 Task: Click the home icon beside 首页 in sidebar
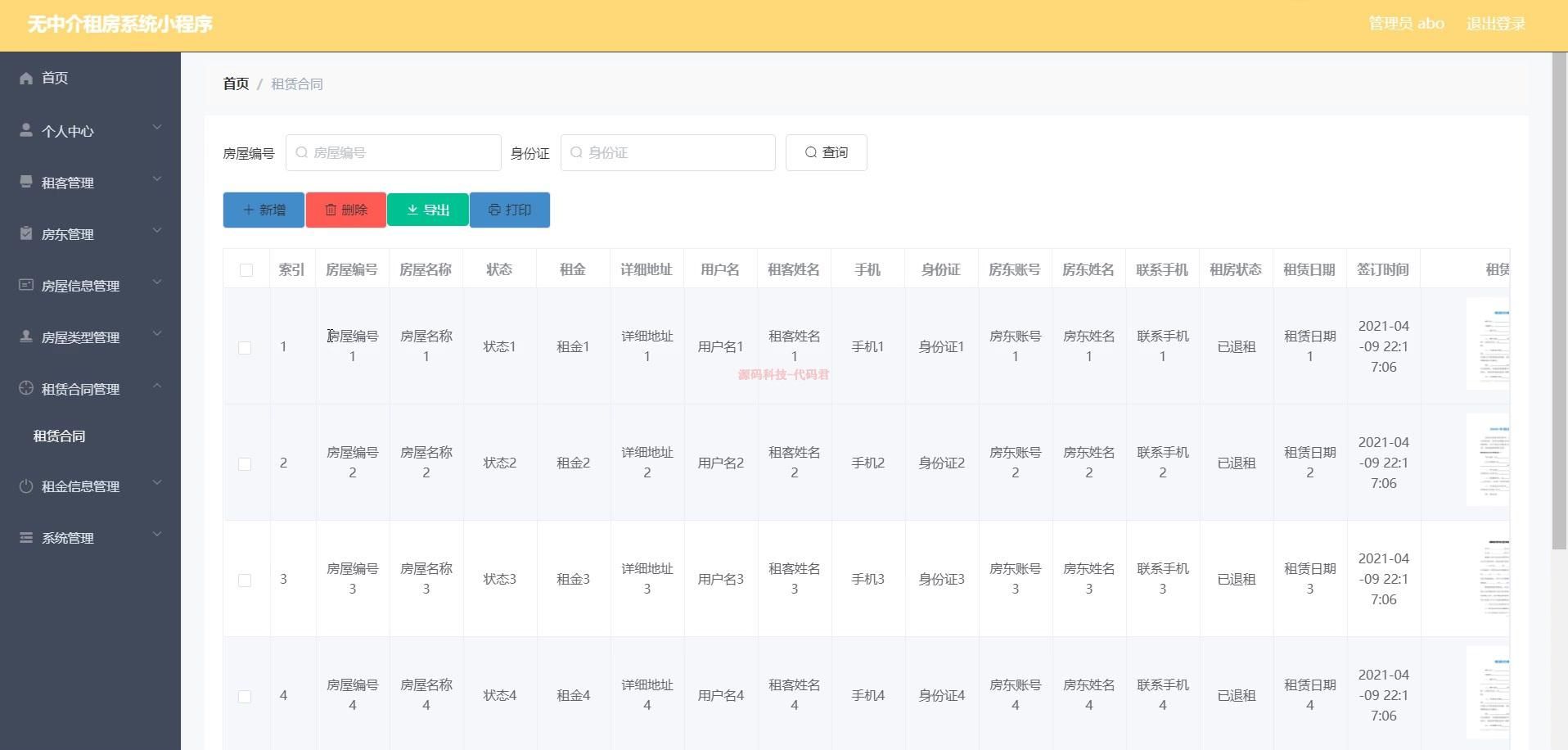click(x=26, y=78)
